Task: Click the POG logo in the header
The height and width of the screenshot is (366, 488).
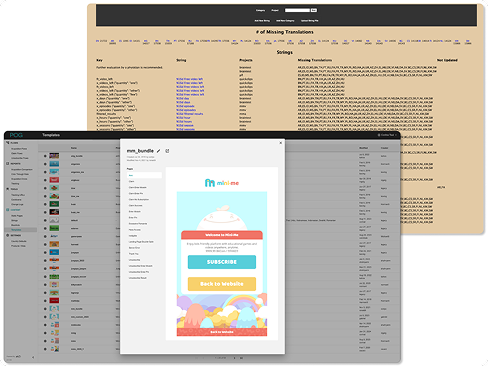Action: click(x=16, y=135)
